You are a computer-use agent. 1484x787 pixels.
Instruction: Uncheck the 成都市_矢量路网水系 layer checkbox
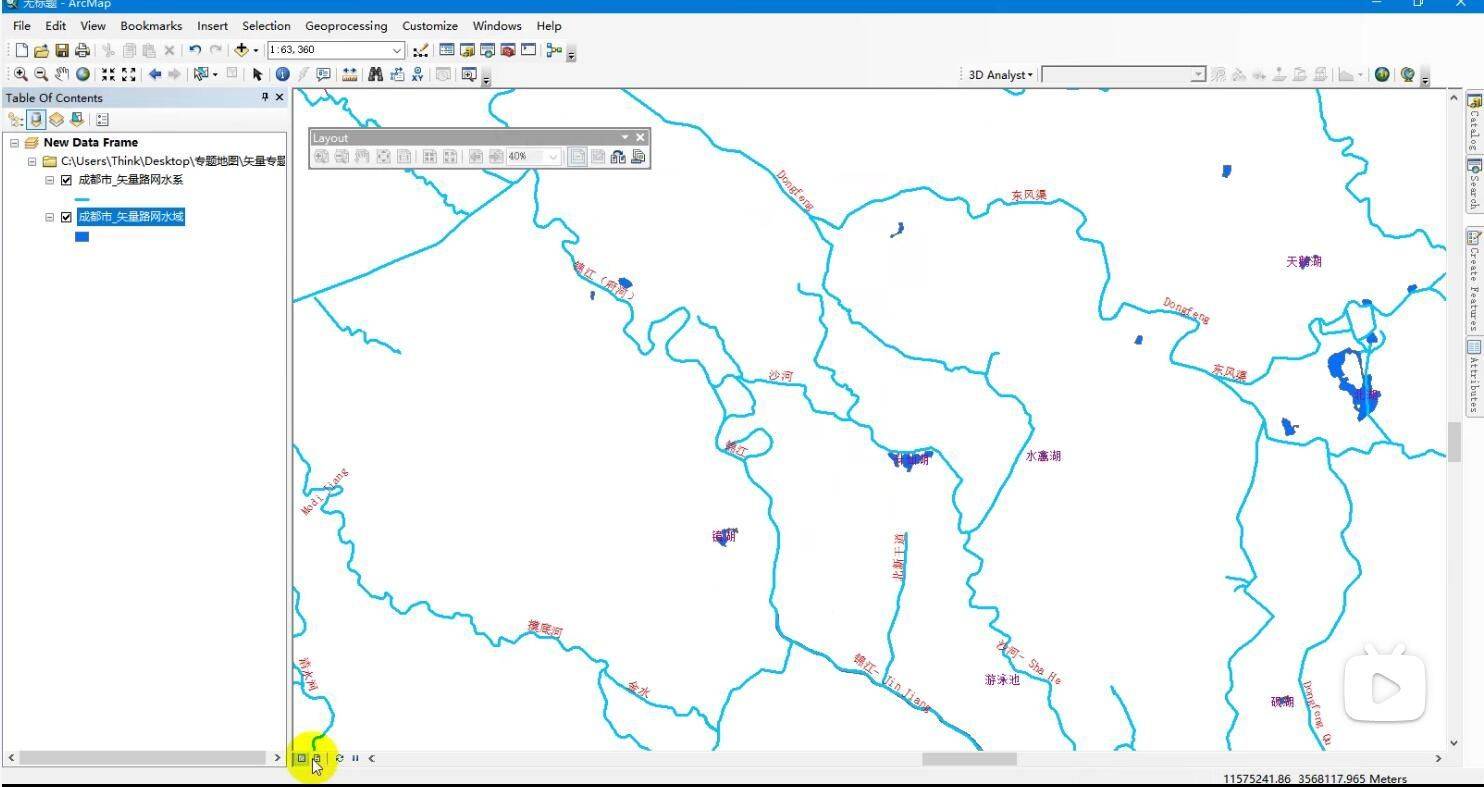coord(67,181)
